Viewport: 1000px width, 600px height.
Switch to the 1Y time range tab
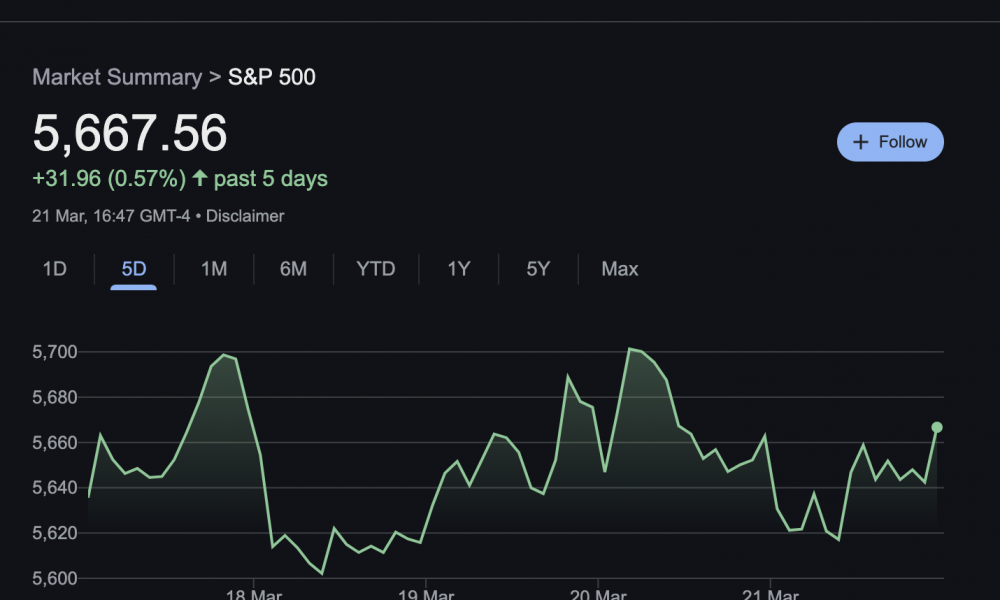pyautogui.click(x=459, y=269)
